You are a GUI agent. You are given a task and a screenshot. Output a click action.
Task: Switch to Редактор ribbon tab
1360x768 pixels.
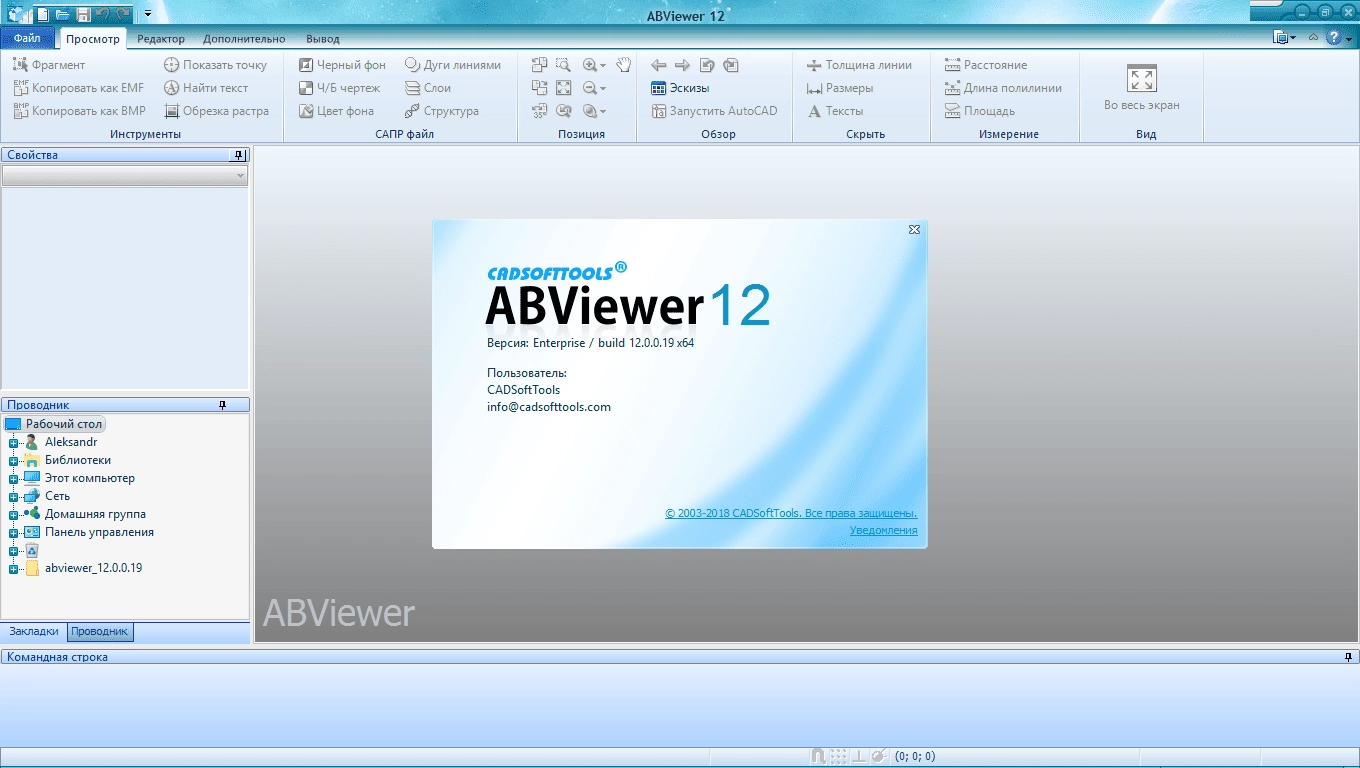tap(161, 39)
